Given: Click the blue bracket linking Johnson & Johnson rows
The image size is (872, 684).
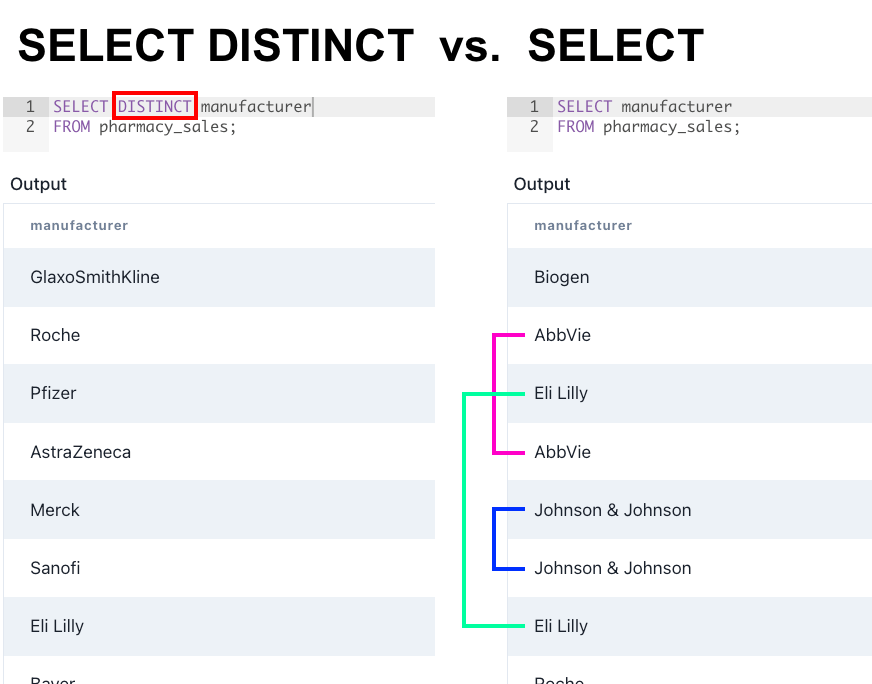Looking at the screenshot, I should coord(494,539).
